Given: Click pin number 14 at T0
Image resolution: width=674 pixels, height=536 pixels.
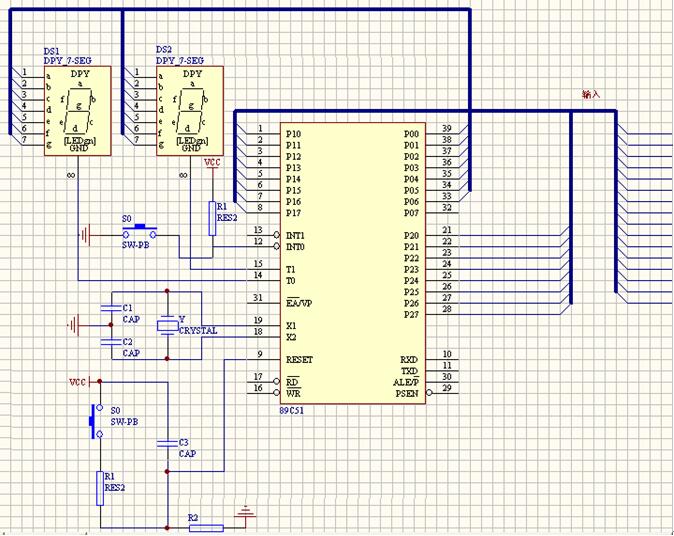Looking at the screenshot, I should tap(258, 275).
